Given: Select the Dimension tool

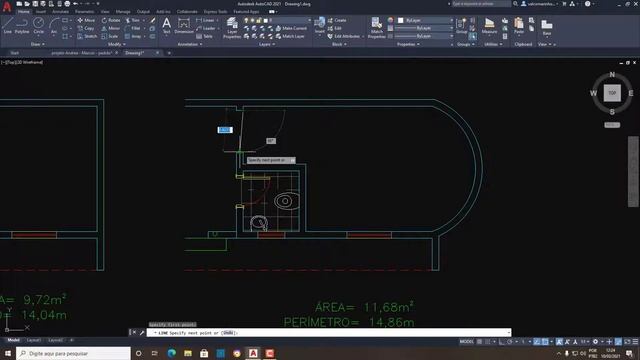Looking at the screenshot, I should coord(184,26).
